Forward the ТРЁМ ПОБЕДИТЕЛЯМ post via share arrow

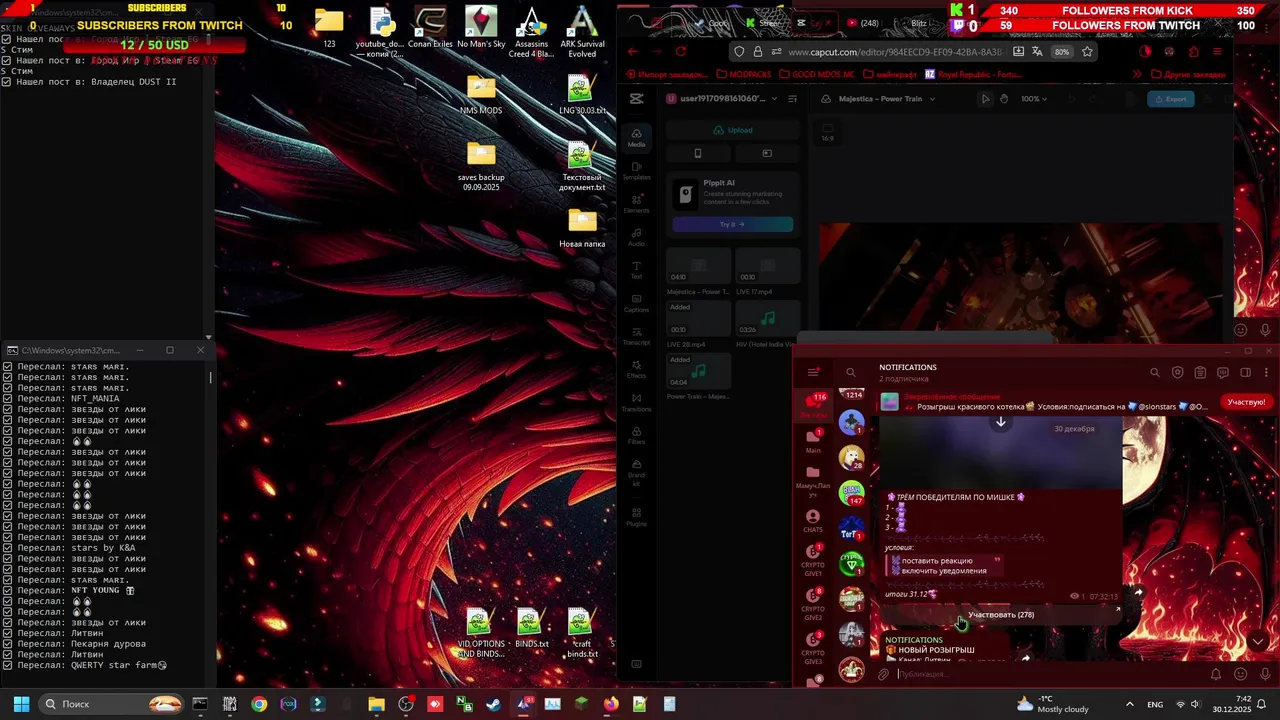pos(1138,594)
